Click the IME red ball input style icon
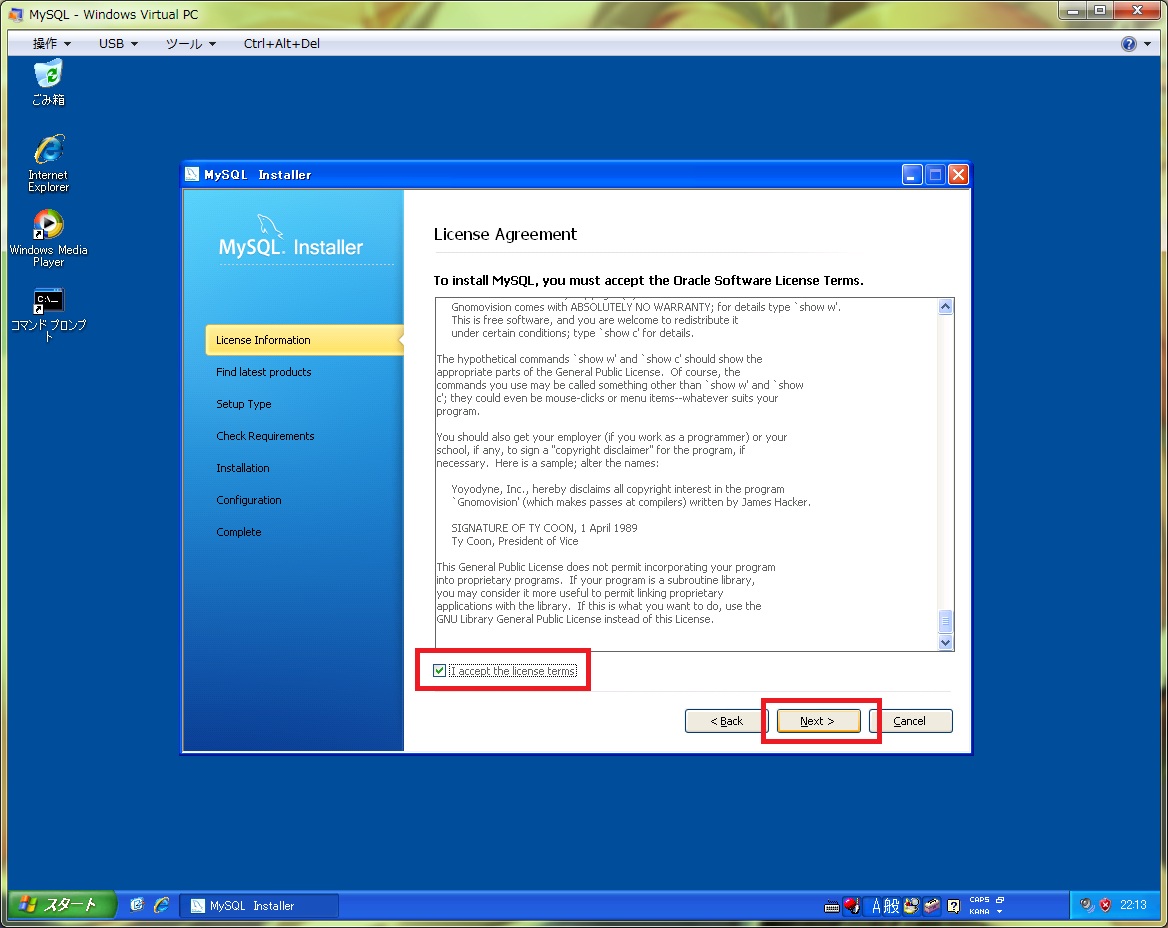 pyautogui.click(x=852, y=906)
